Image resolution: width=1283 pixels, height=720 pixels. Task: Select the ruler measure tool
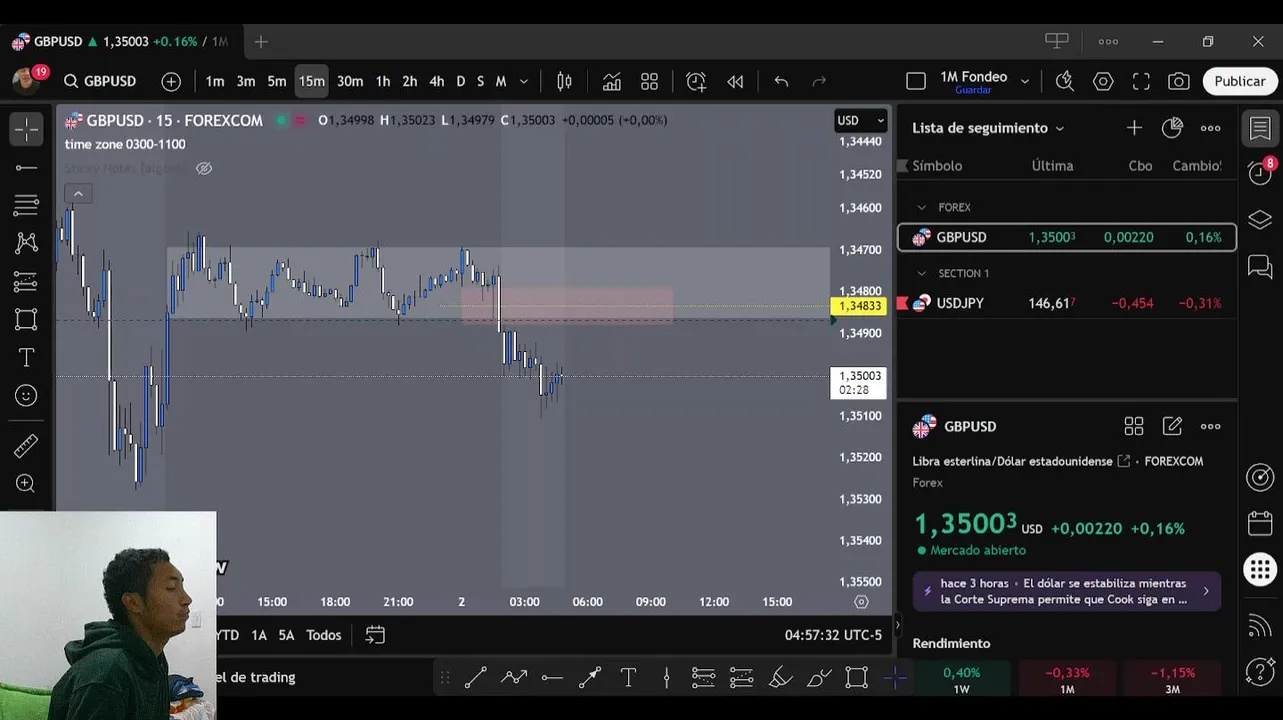(x=26, y=446)
